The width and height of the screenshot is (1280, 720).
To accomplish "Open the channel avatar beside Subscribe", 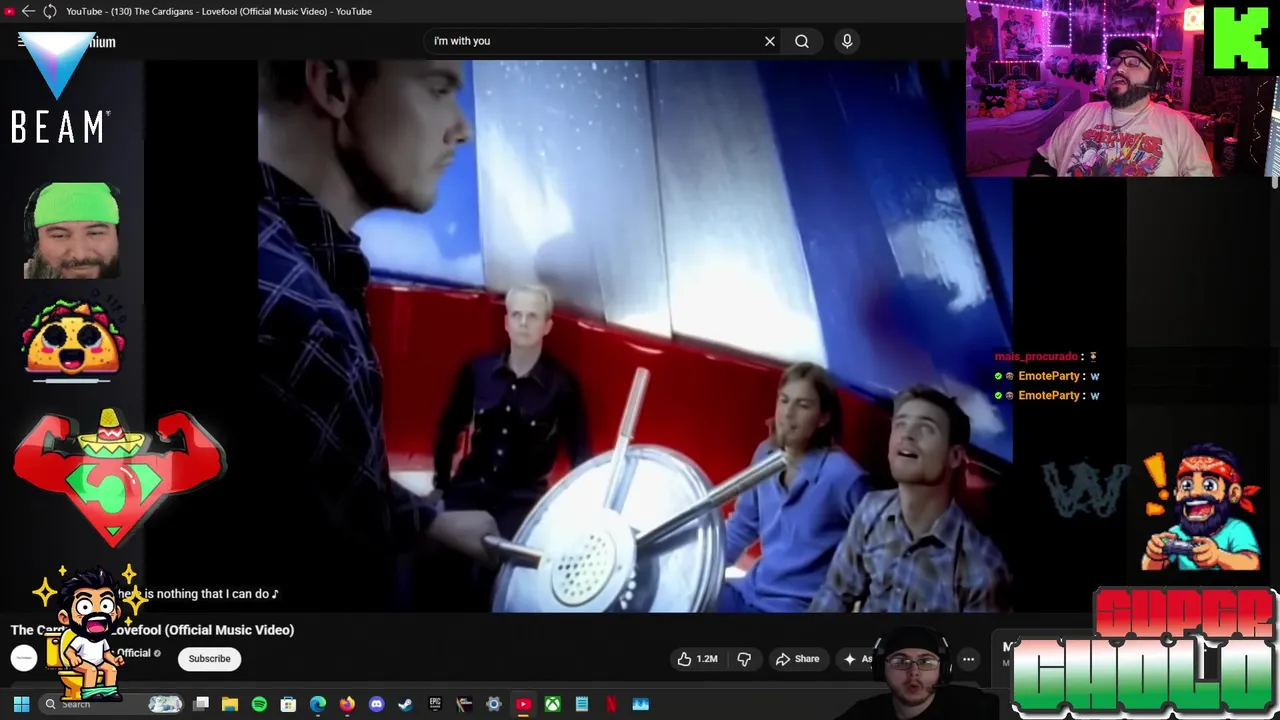I will click(24, 658).
